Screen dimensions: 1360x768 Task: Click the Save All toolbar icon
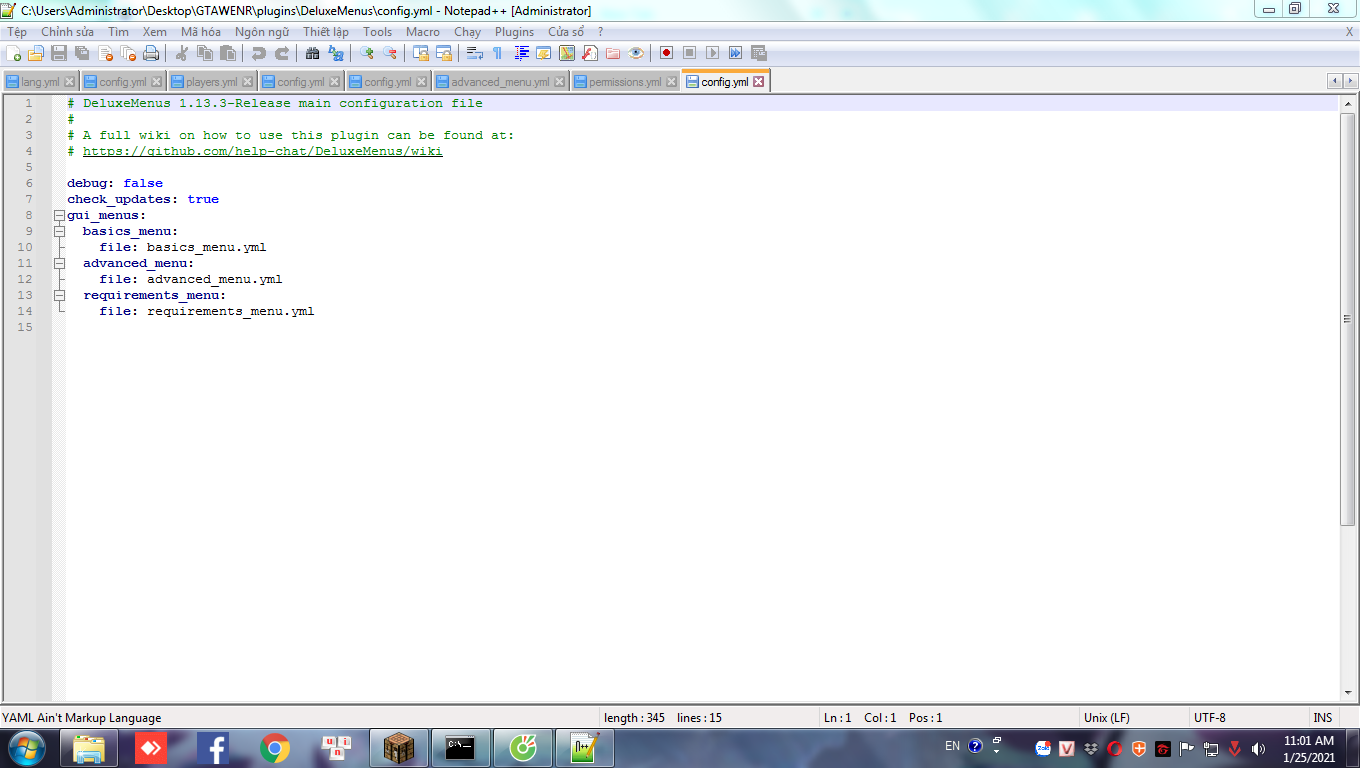tap(82, 53)
